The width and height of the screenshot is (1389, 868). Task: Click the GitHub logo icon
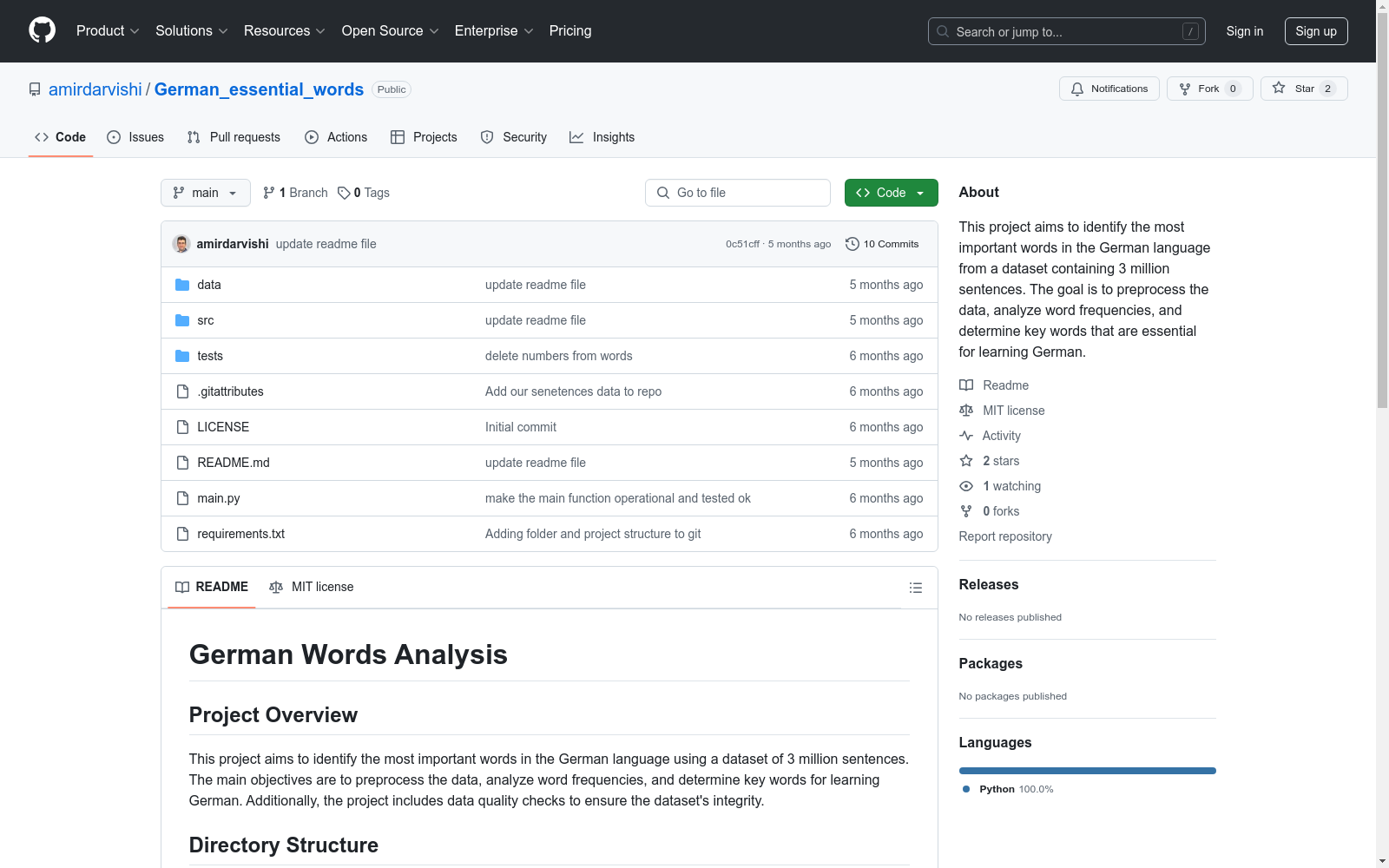42,30
